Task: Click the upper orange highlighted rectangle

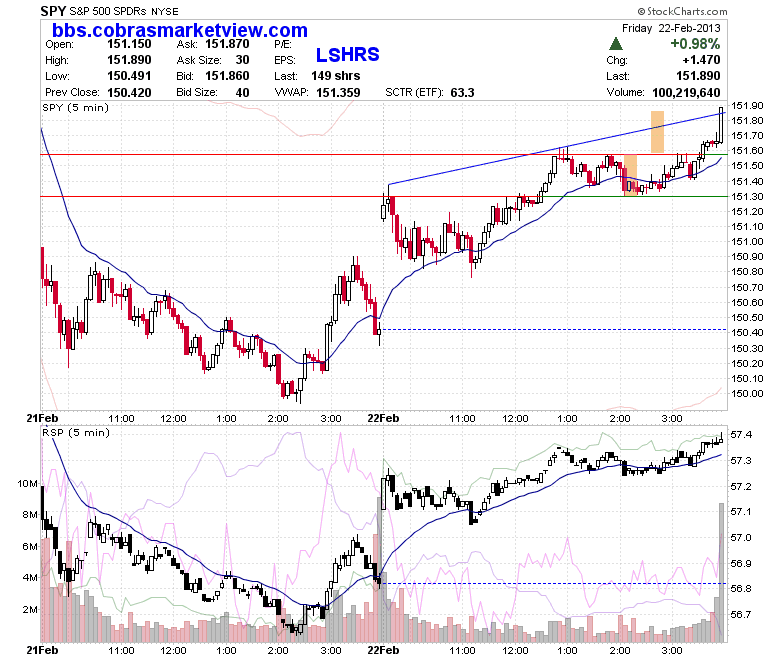Action: click(657, 131)
